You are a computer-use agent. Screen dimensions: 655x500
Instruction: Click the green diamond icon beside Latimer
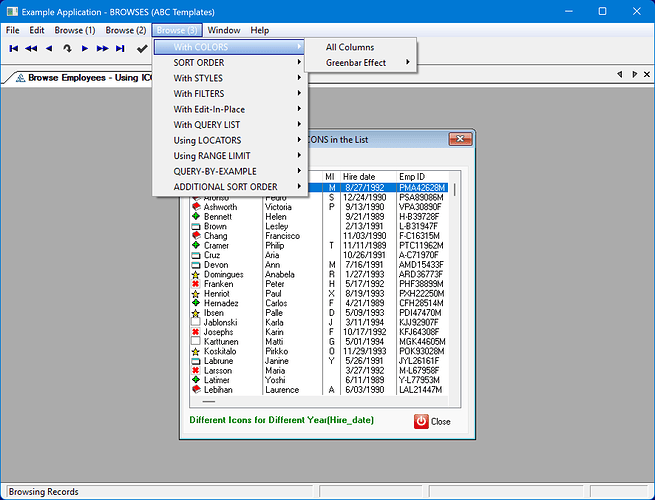[x=196, y=380]
